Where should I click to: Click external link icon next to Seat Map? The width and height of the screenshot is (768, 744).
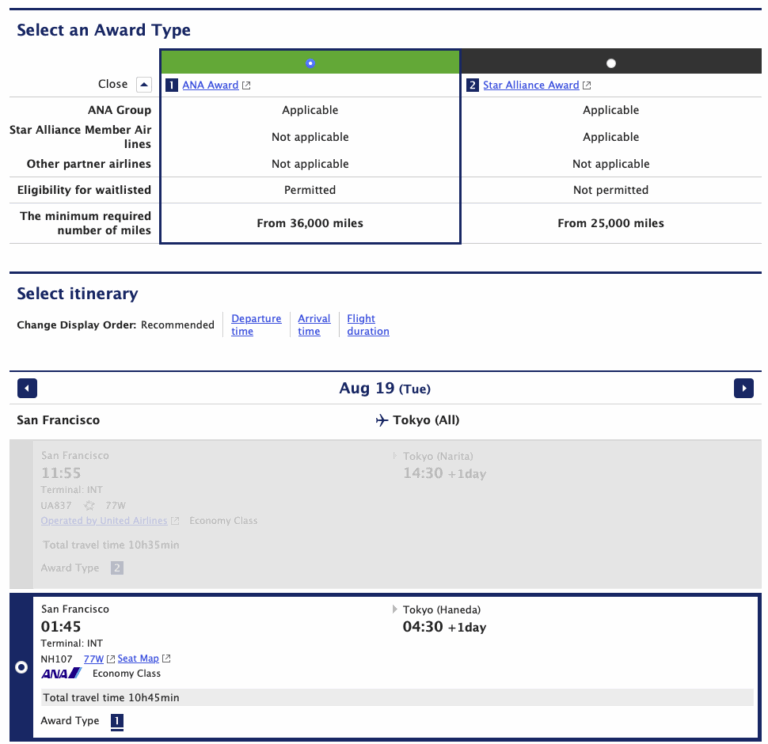click(167, 659)
